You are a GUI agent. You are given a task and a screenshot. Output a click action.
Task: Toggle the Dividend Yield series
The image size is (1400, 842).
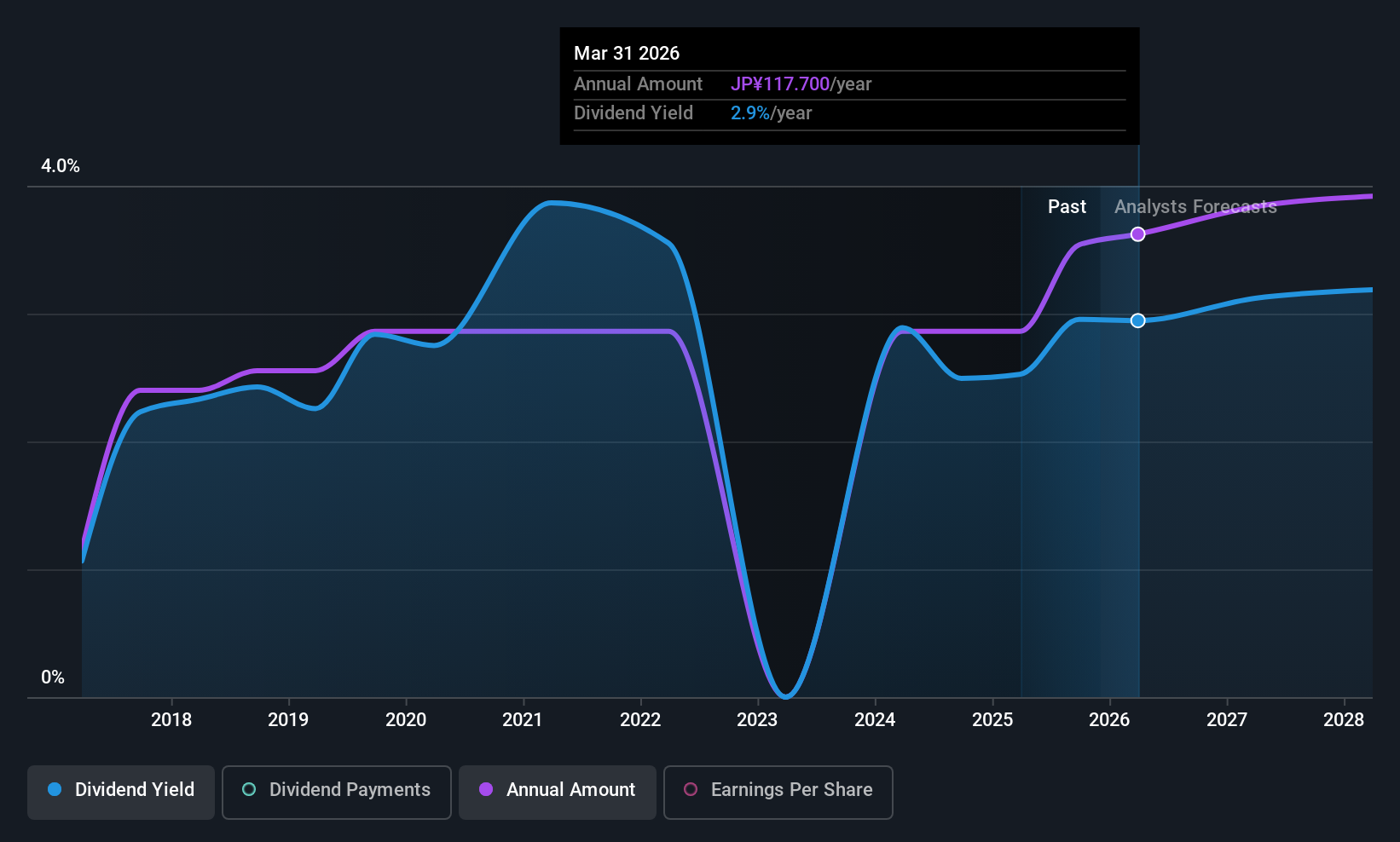click(121, 793)
